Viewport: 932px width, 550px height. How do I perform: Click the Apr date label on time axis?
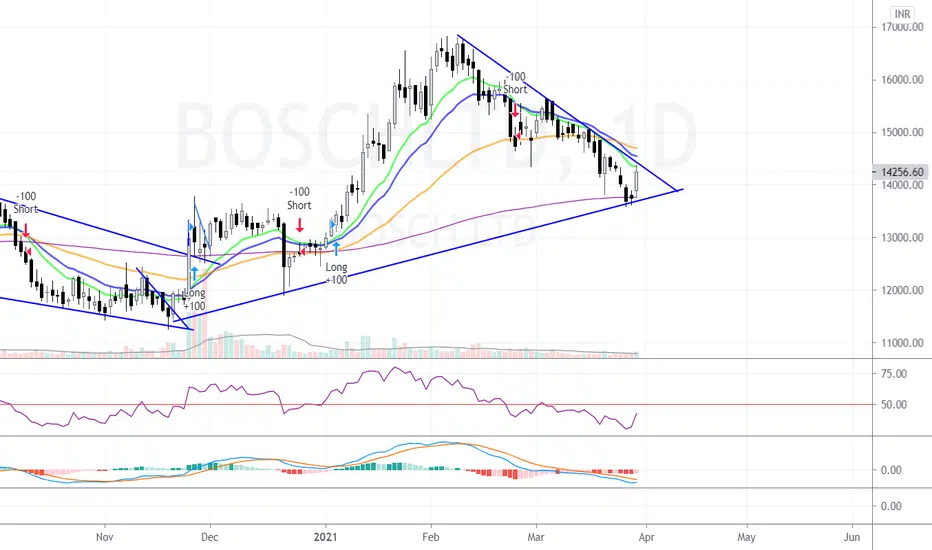646,537
